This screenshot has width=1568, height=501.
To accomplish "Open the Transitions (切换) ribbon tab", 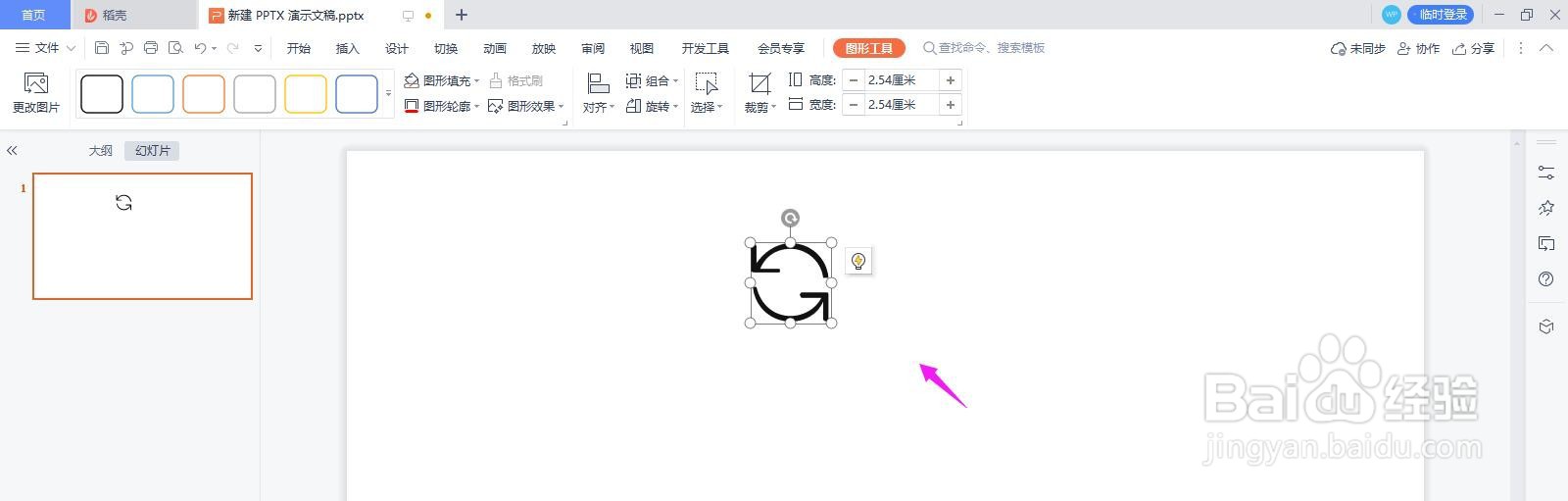I will tap(446, 48).
